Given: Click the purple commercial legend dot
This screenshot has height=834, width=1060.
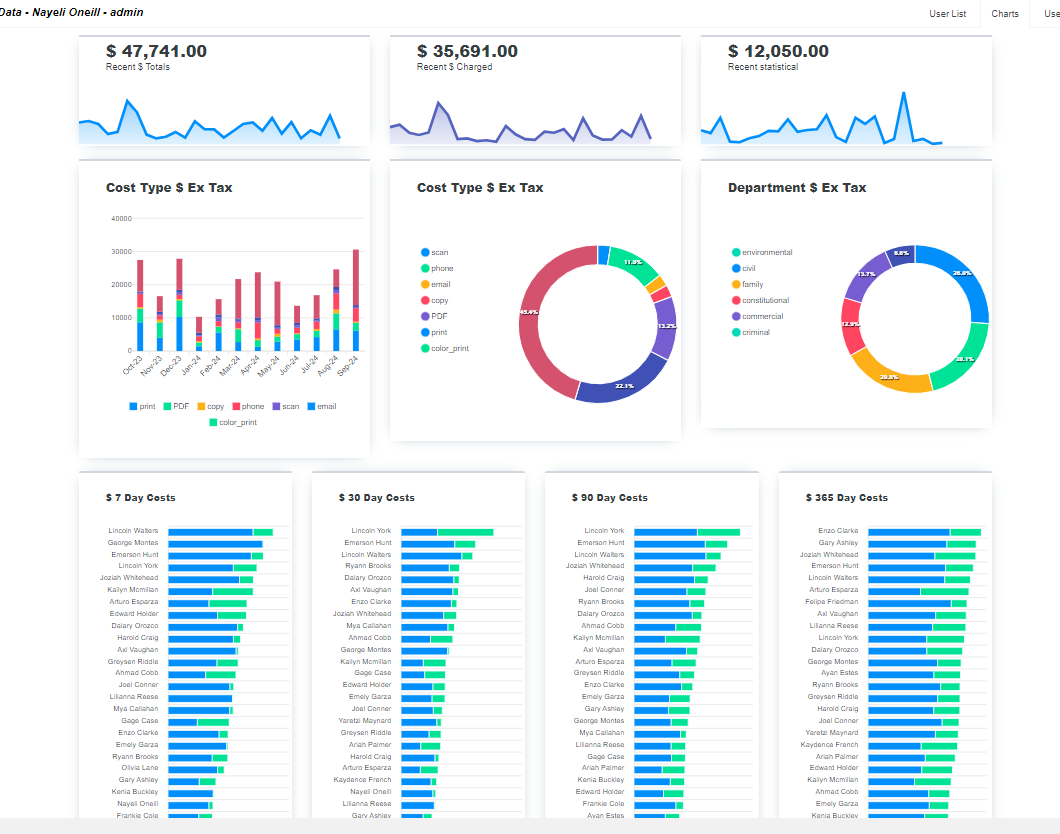Looking at the screenshot, I should click(736, 317).
